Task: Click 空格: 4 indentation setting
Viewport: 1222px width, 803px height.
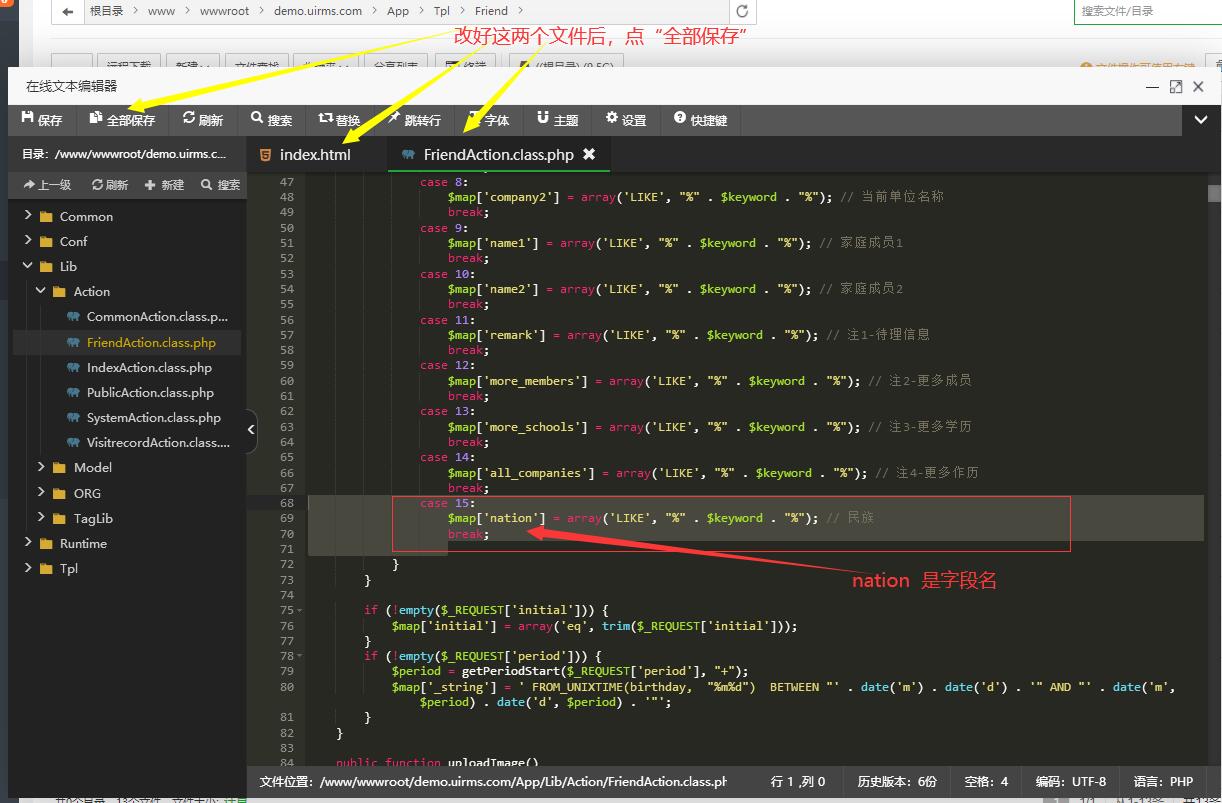Action: 987,782
